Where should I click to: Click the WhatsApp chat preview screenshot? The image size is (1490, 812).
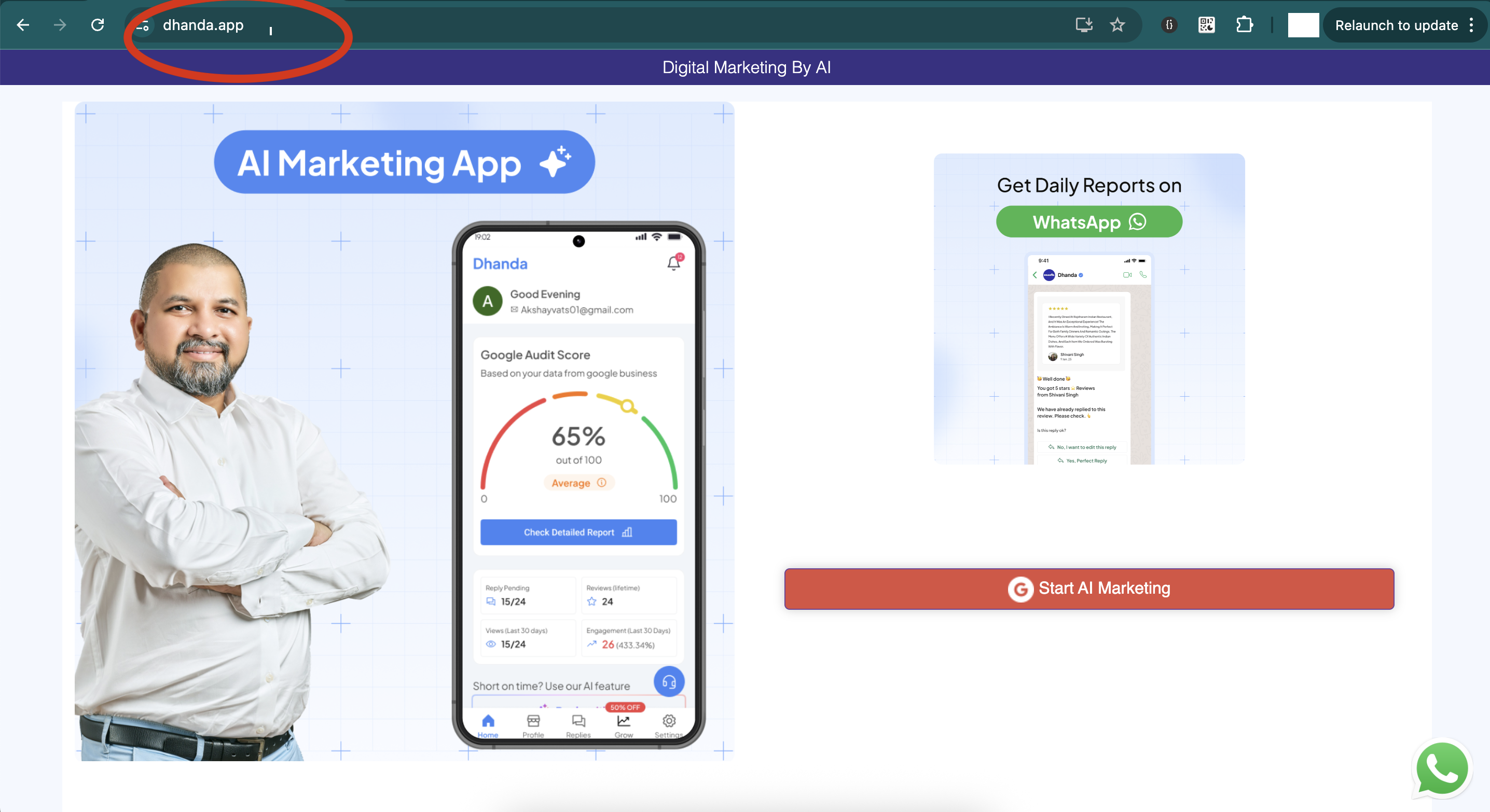[x=1089, y=358]
